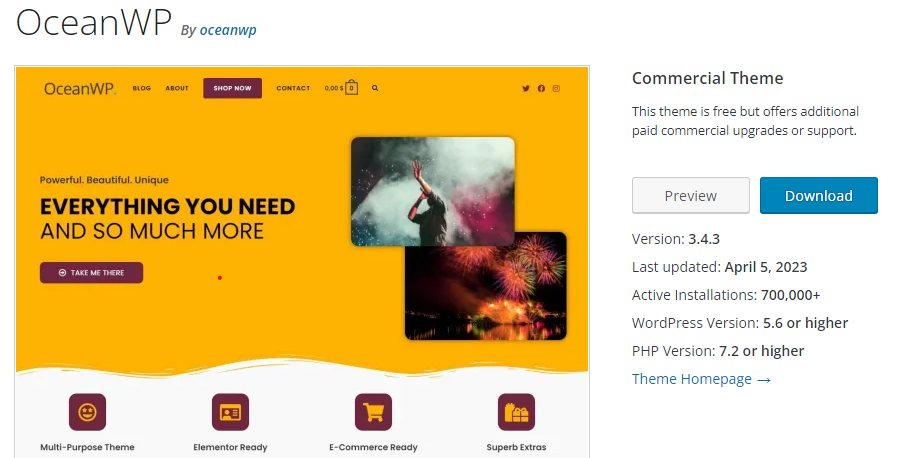Click the Take Me There button

(91, 272)
